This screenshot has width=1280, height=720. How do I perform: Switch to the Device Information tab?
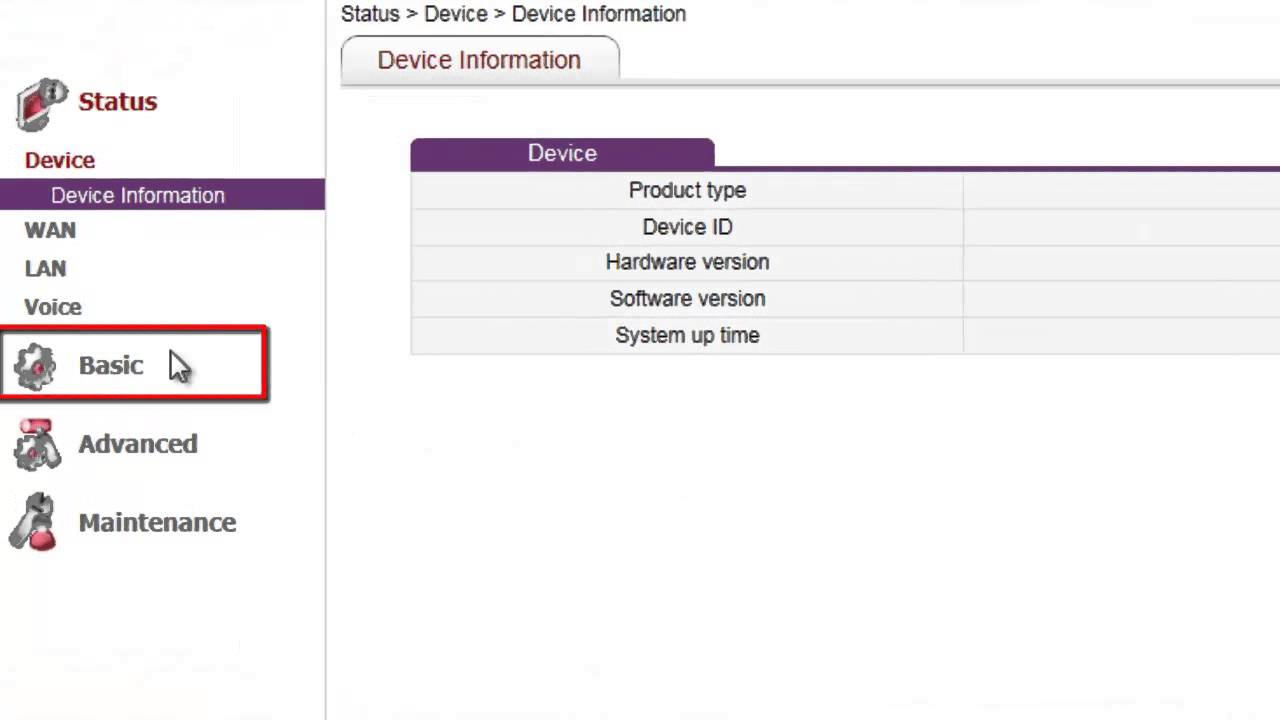pyautogui.click(x=479, y=60)
